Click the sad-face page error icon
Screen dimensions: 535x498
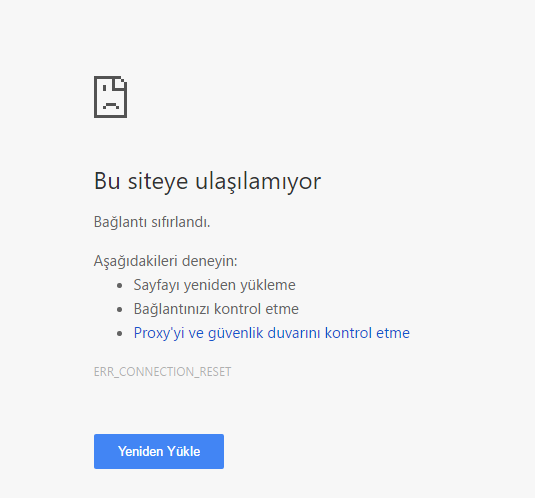(x=111, y=97)
